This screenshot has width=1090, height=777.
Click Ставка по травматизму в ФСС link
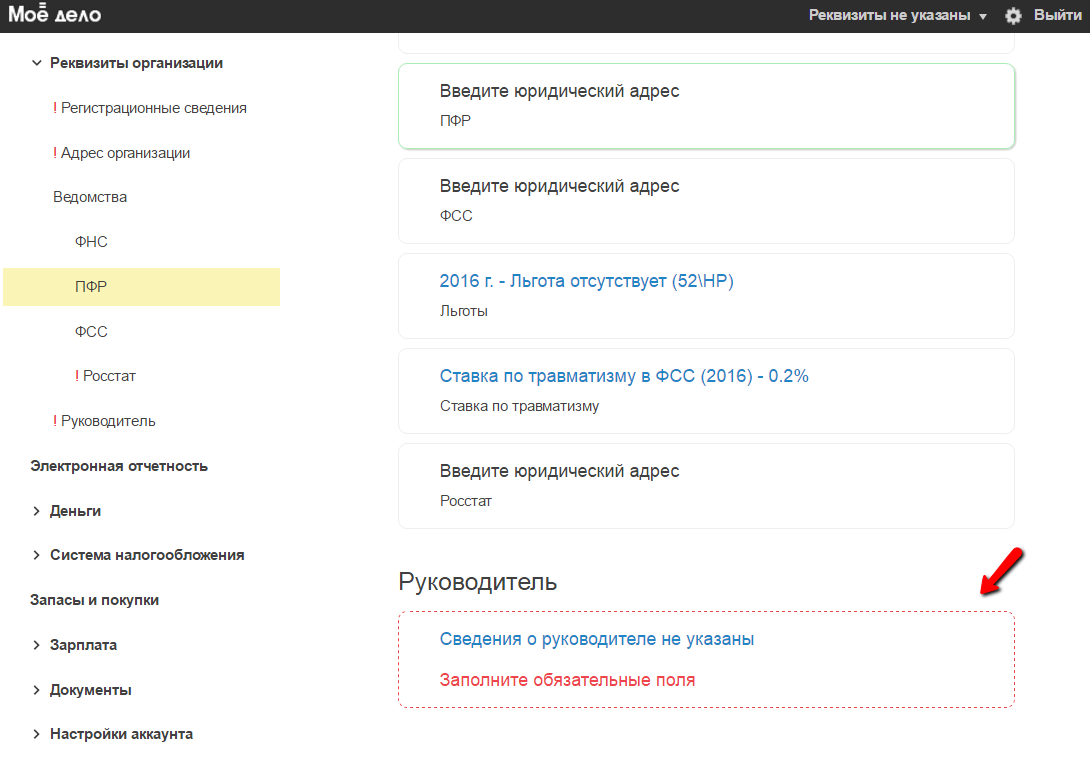click(623, 377)
